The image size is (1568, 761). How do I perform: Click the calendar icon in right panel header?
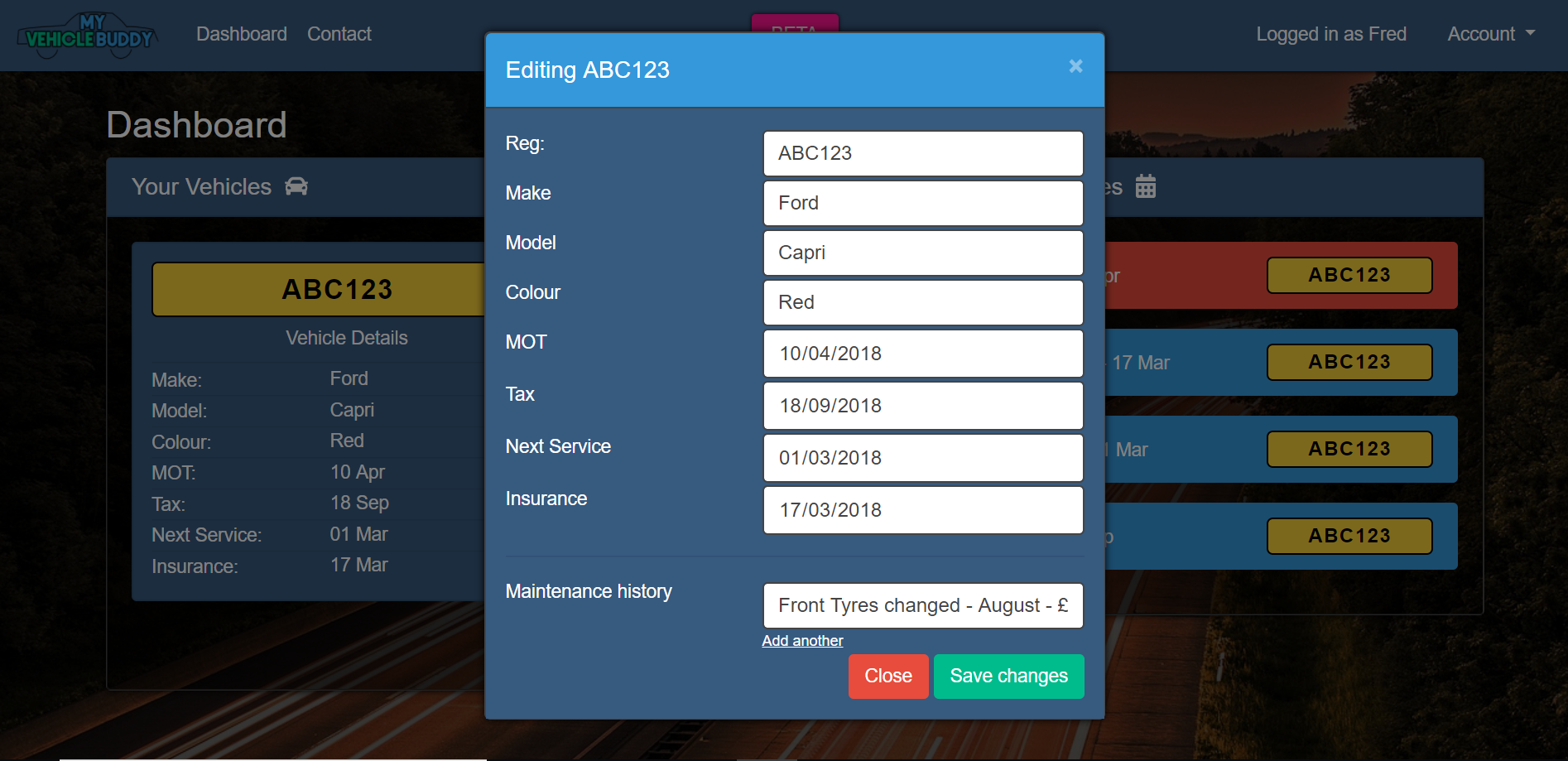(1146, 186)
